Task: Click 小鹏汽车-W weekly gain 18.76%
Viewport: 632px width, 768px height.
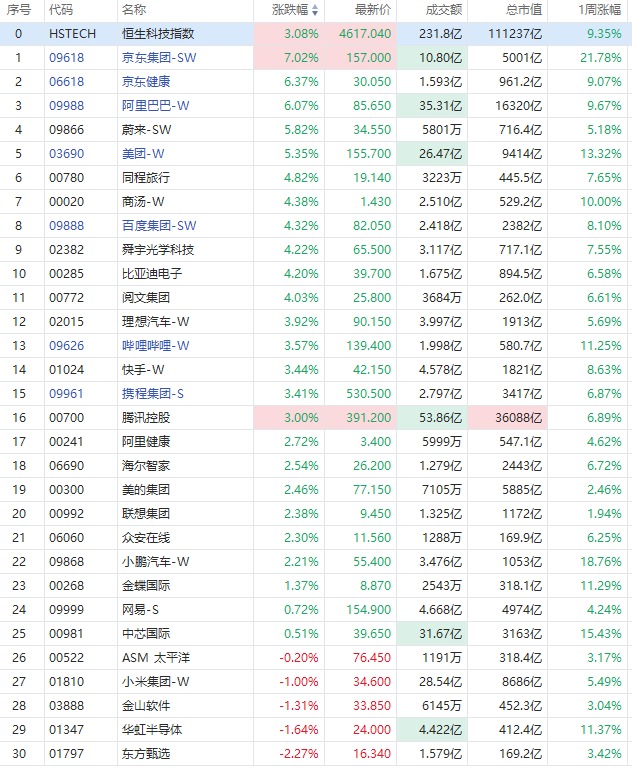Action: [x=601, y=562]
